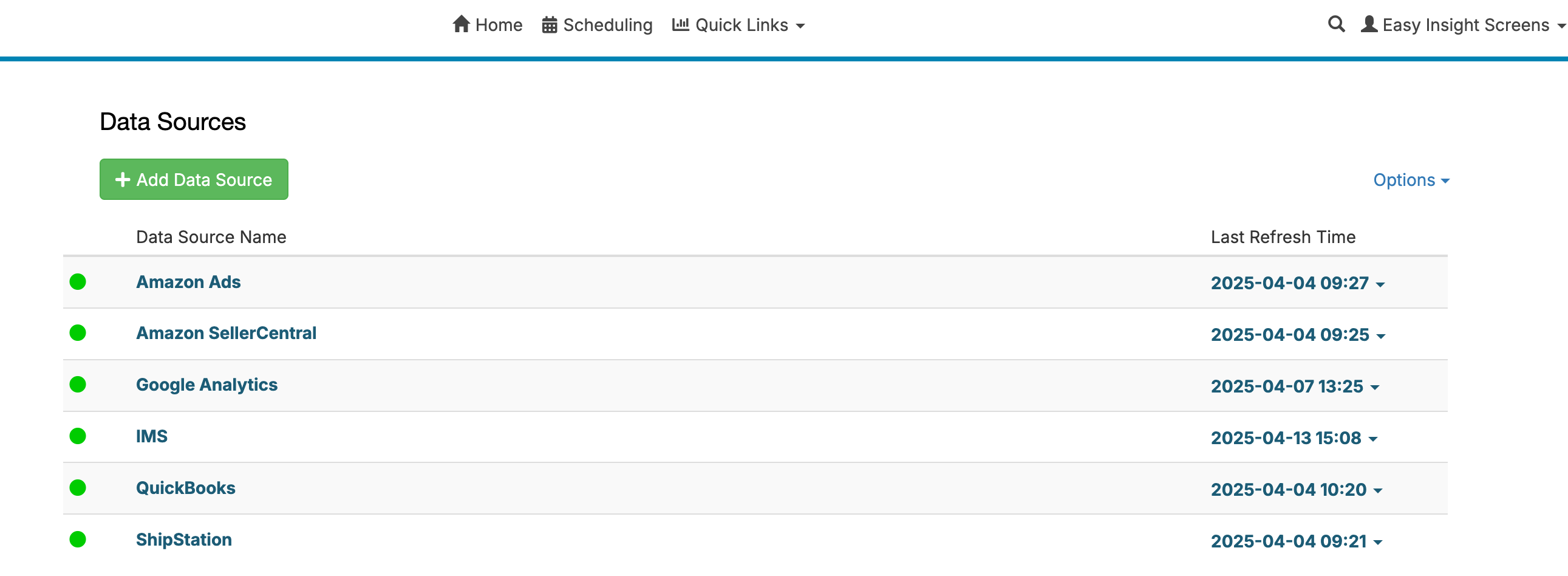Click the ShipStation last refresh time
The image size is (1568, 576).
(1296, 541)
